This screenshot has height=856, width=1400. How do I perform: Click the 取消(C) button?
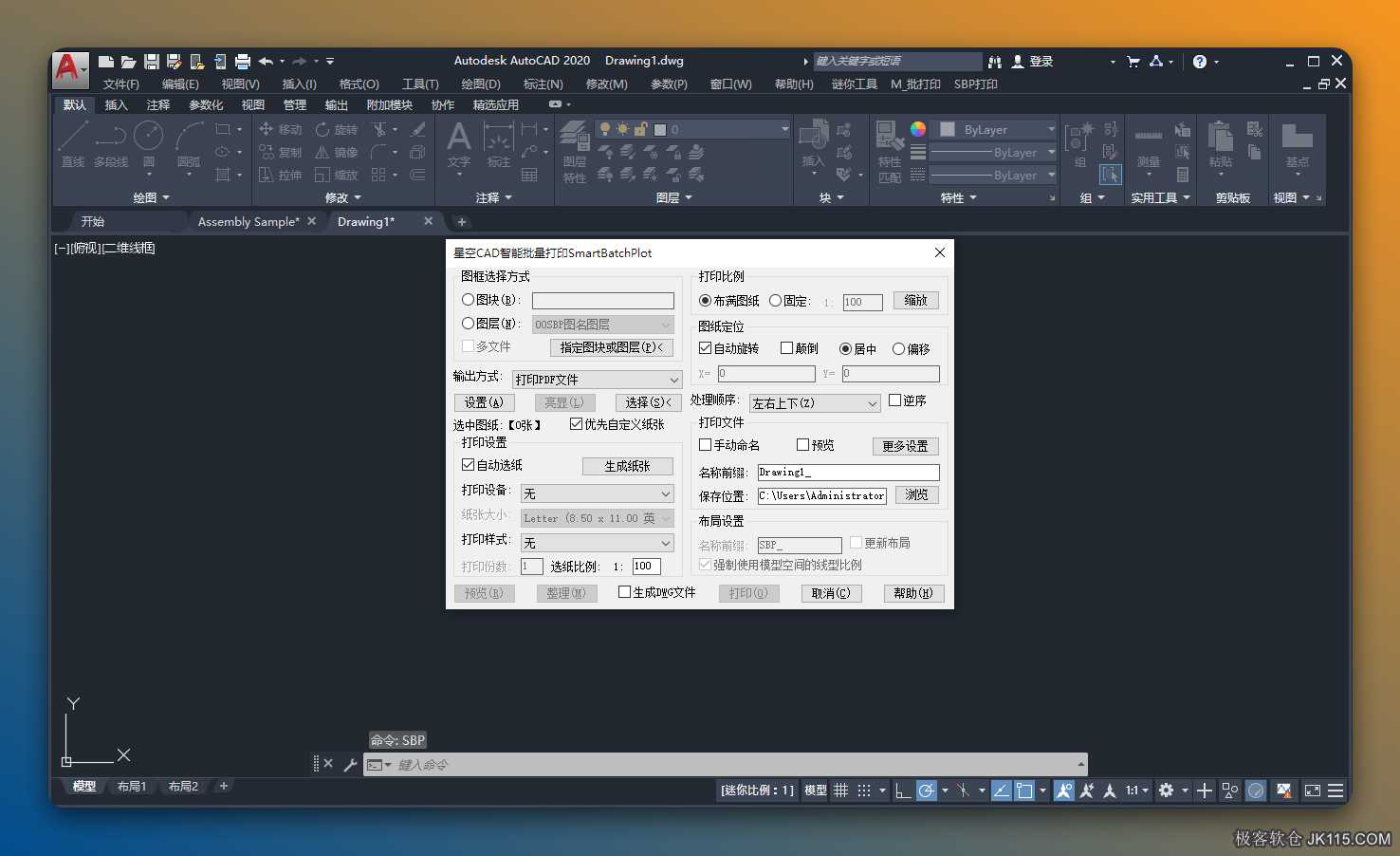[831, 593]
